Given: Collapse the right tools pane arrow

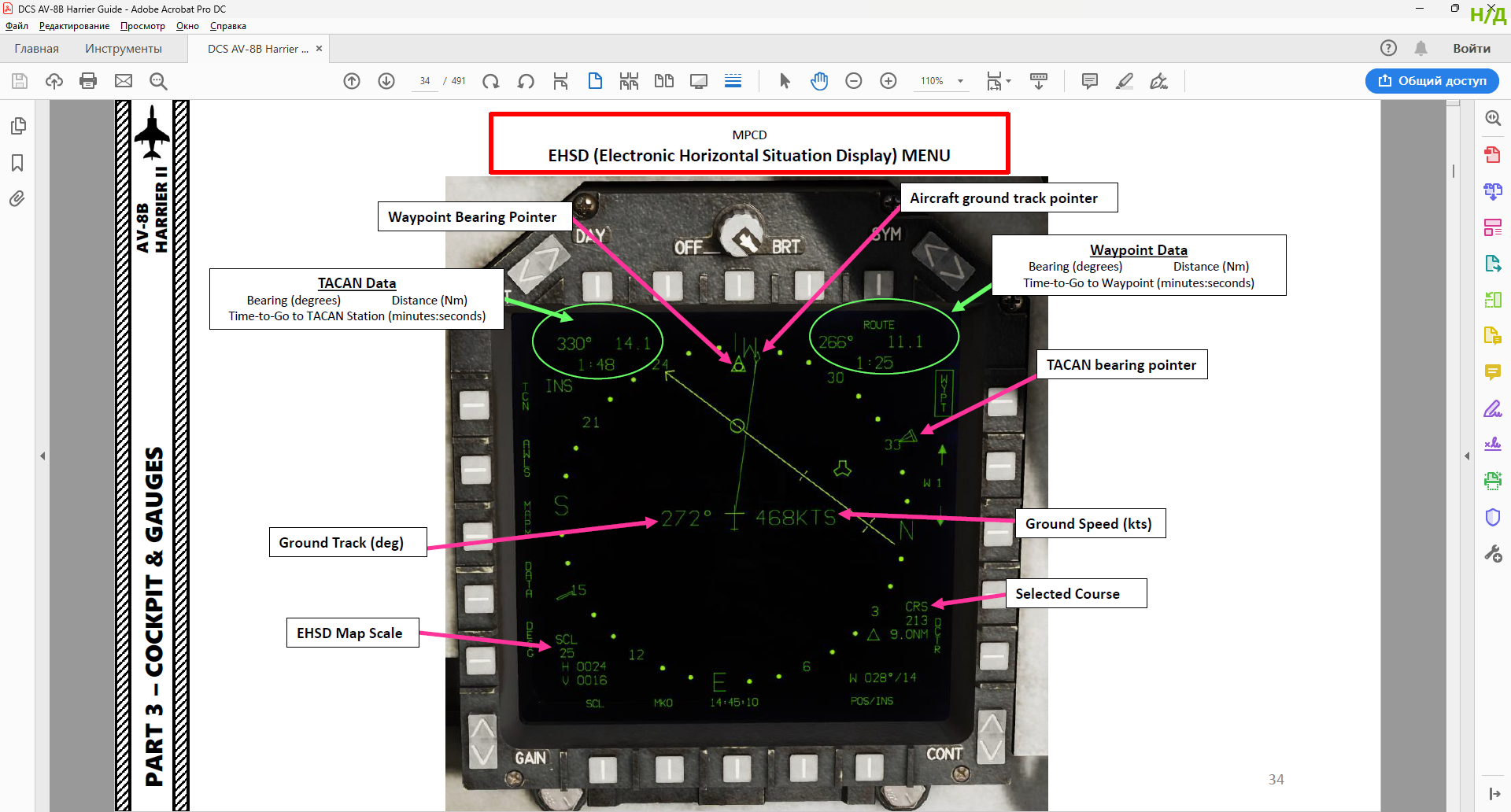Looking at the screenshot, I should point(1467,456).
